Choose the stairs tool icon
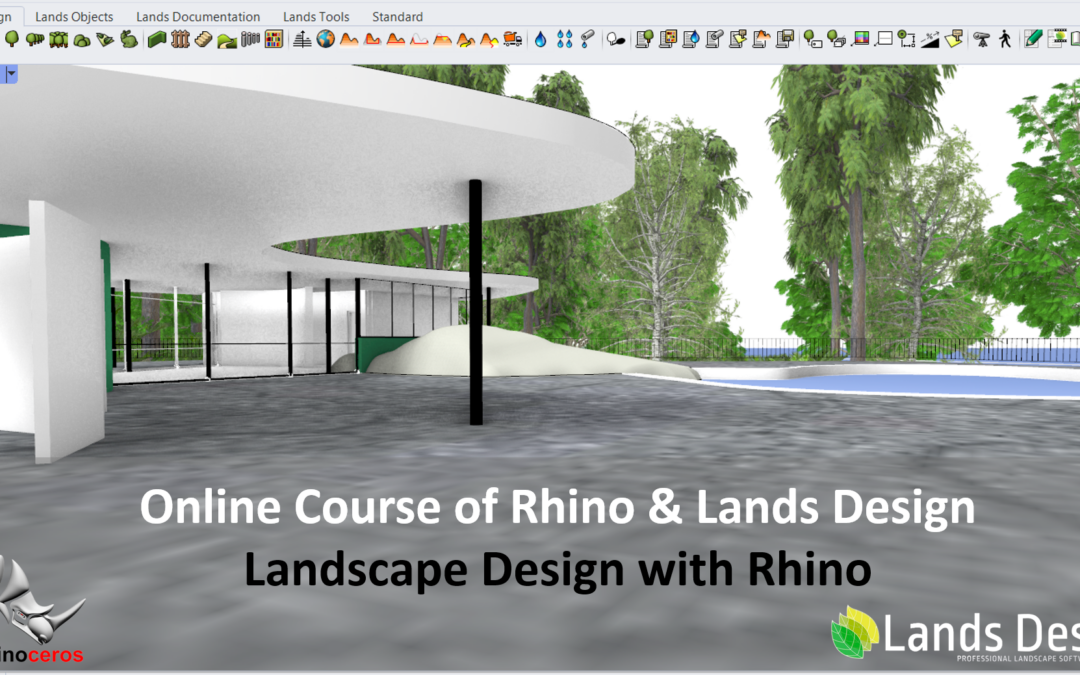 pos(203,39)
